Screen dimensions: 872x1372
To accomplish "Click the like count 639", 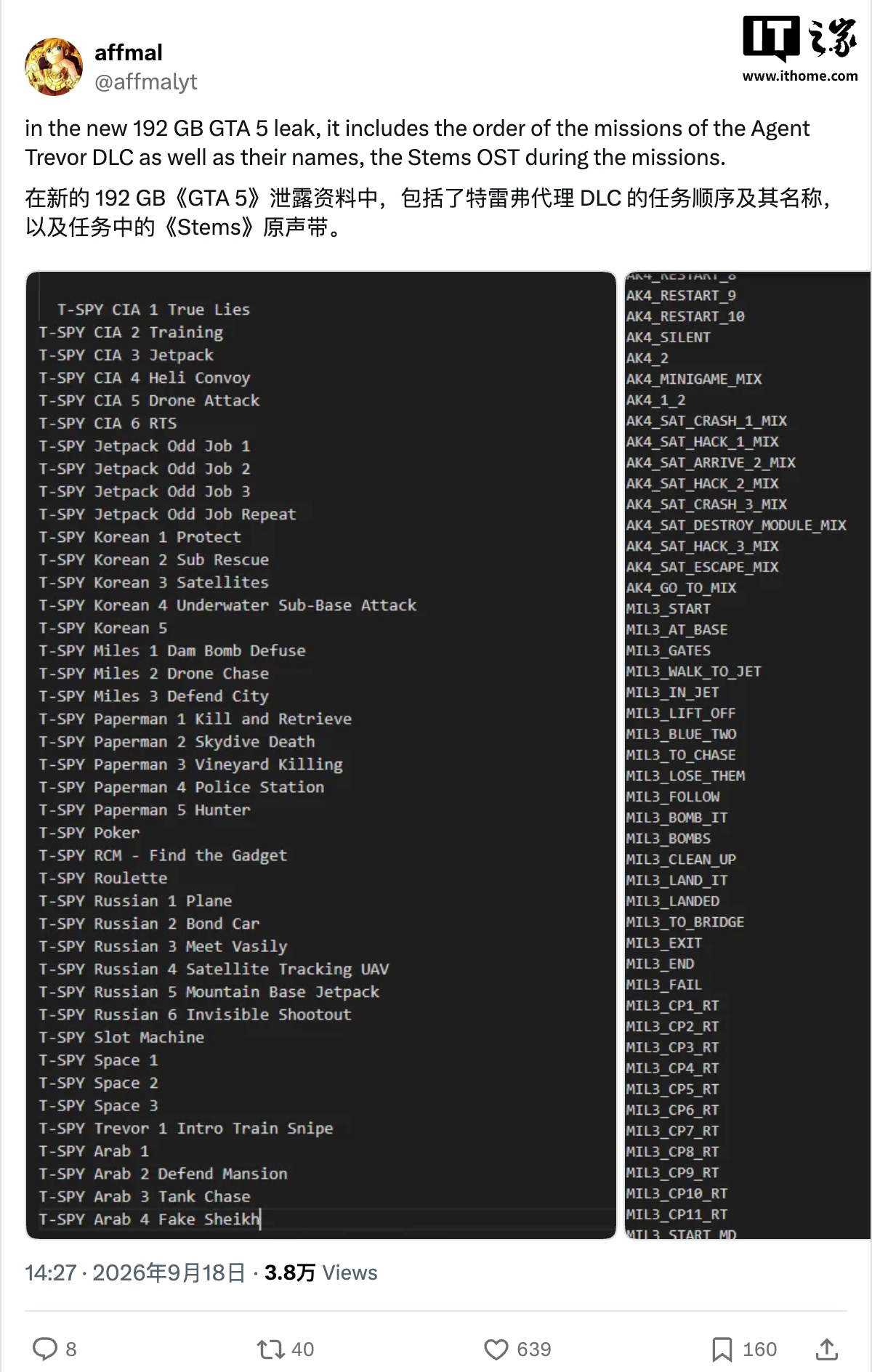I will pos(534,1349).
